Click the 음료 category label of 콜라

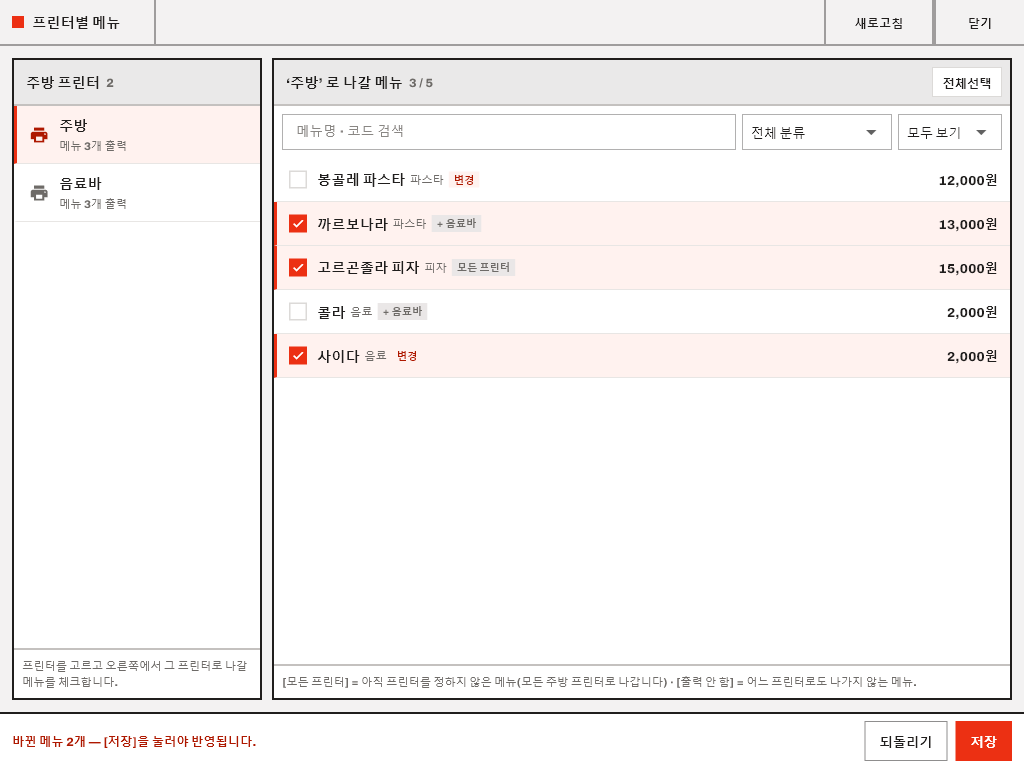tap(361, 312)
